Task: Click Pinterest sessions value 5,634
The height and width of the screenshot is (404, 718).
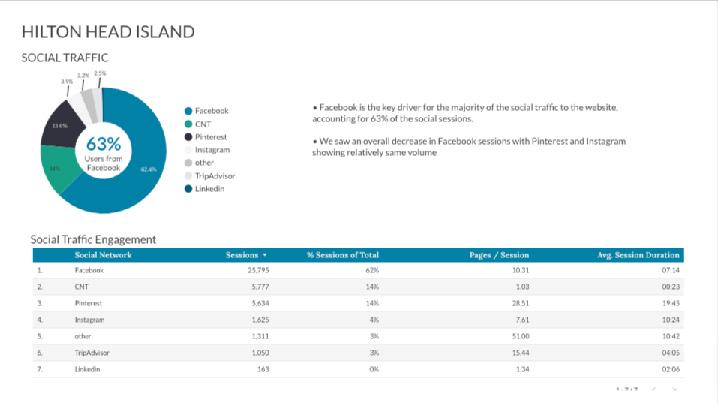Action: [260, 303]
